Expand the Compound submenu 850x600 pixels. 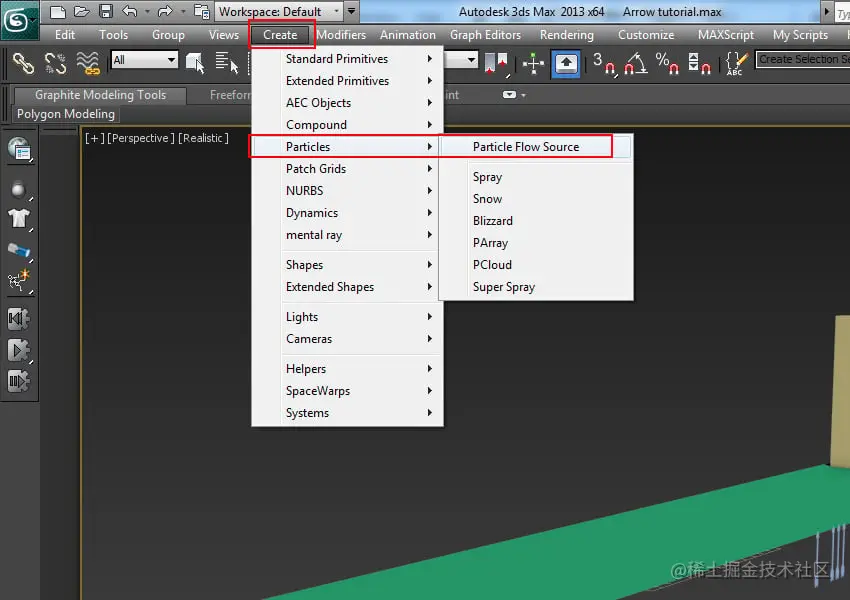(x=347, y=125)
